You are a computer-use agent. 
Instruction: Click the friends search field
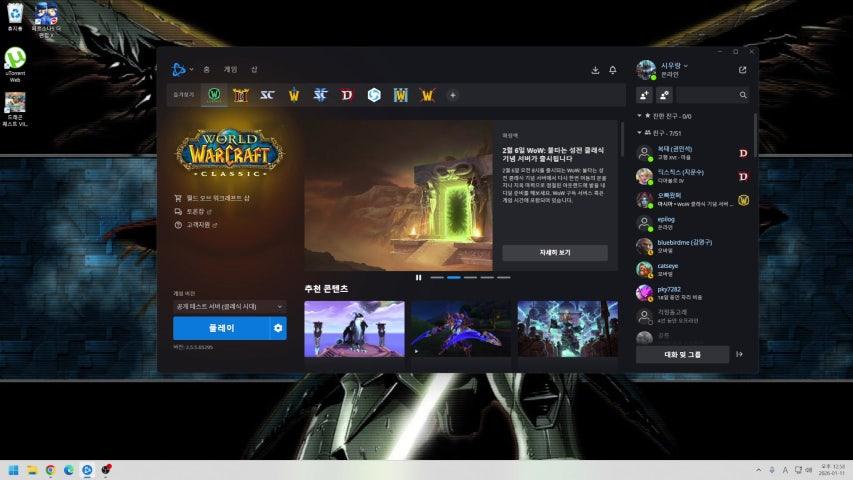tap(713, 95)
